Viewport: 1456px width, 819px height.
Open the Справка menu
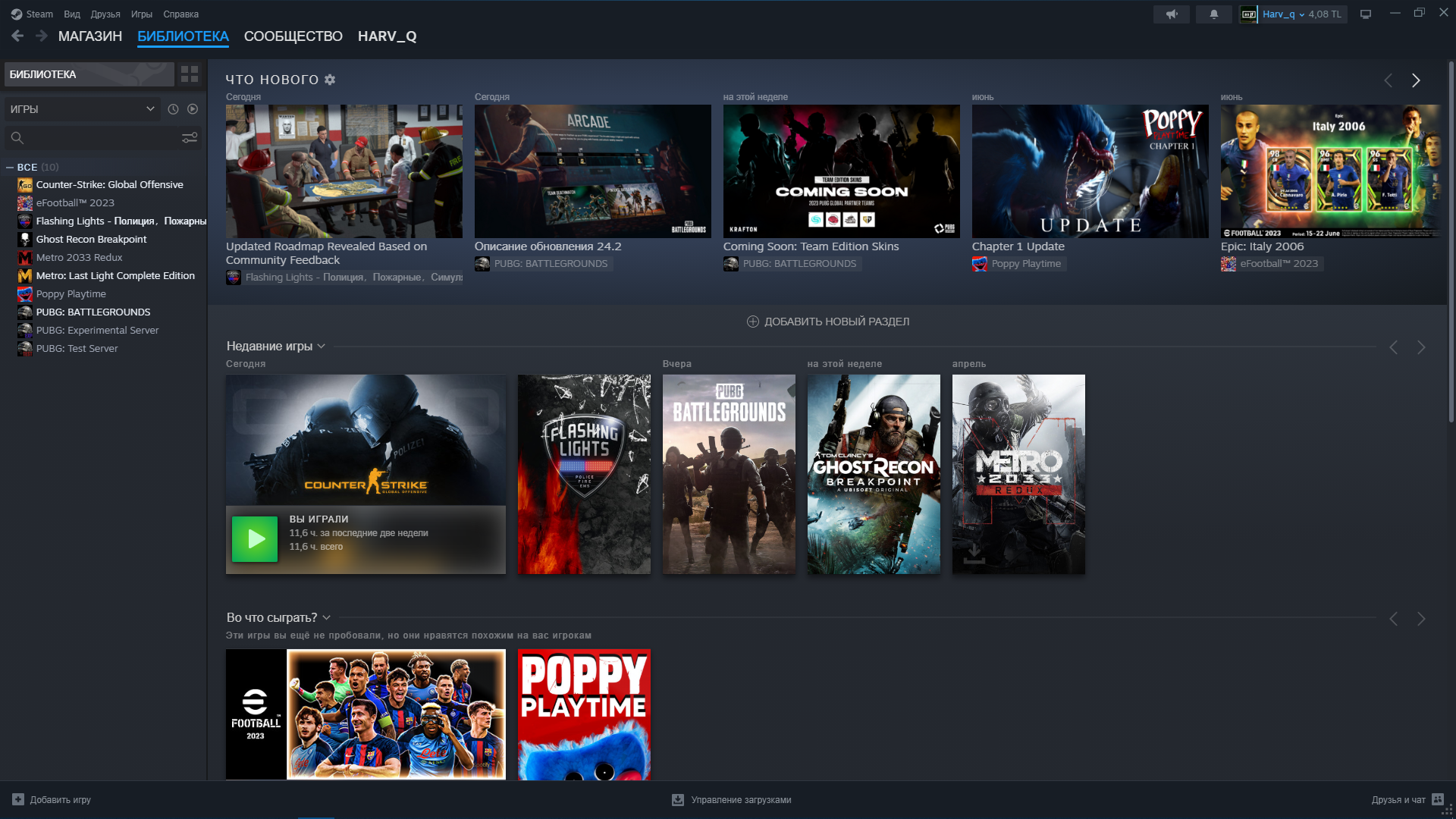point(181,14)
